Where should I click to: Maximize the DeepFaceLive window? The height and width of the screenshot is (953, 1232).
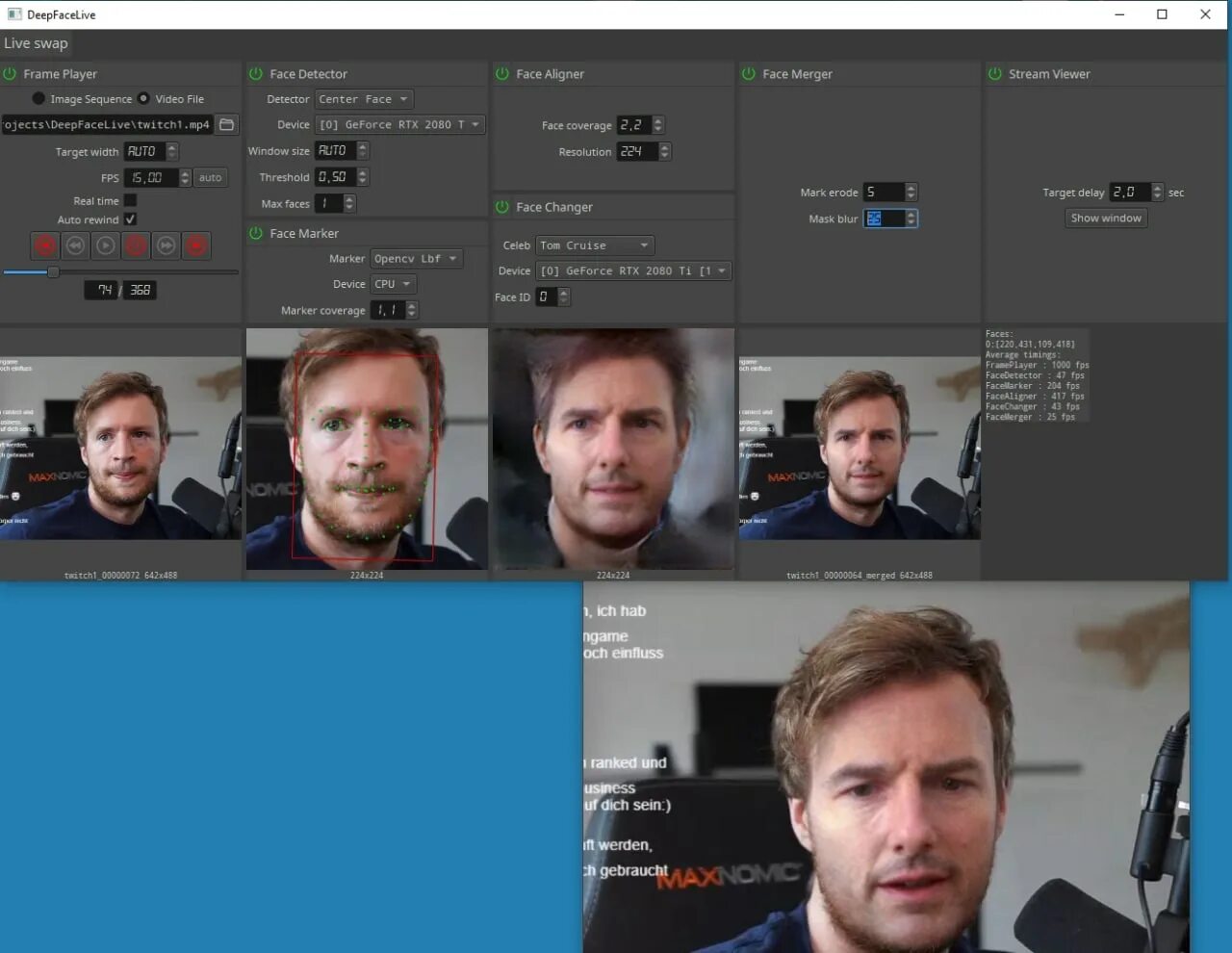tap(1162, 14)
